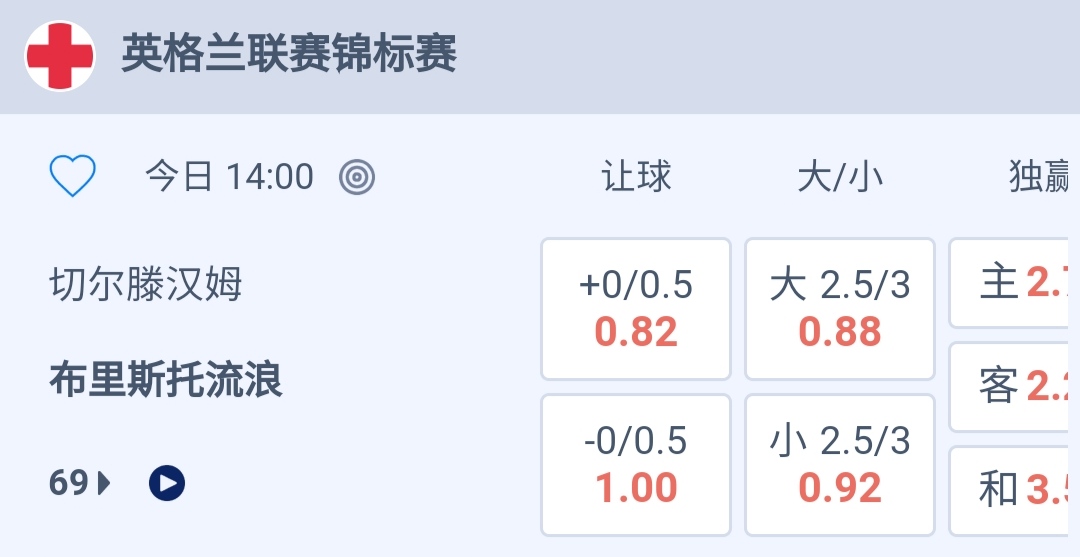Image resolution: width=1080 pixels, height=557 pixels.
Task: Bet on 大 2.5/3 at 0.88
Action: click(x=840, y=308)
